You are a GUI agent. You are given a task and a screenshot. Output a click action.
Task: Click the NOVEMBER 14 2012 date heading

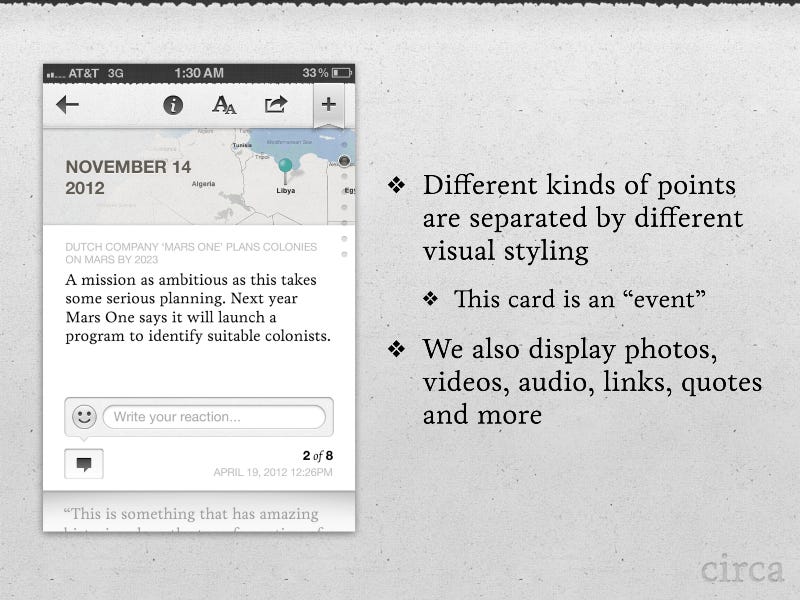pos(128,177)
